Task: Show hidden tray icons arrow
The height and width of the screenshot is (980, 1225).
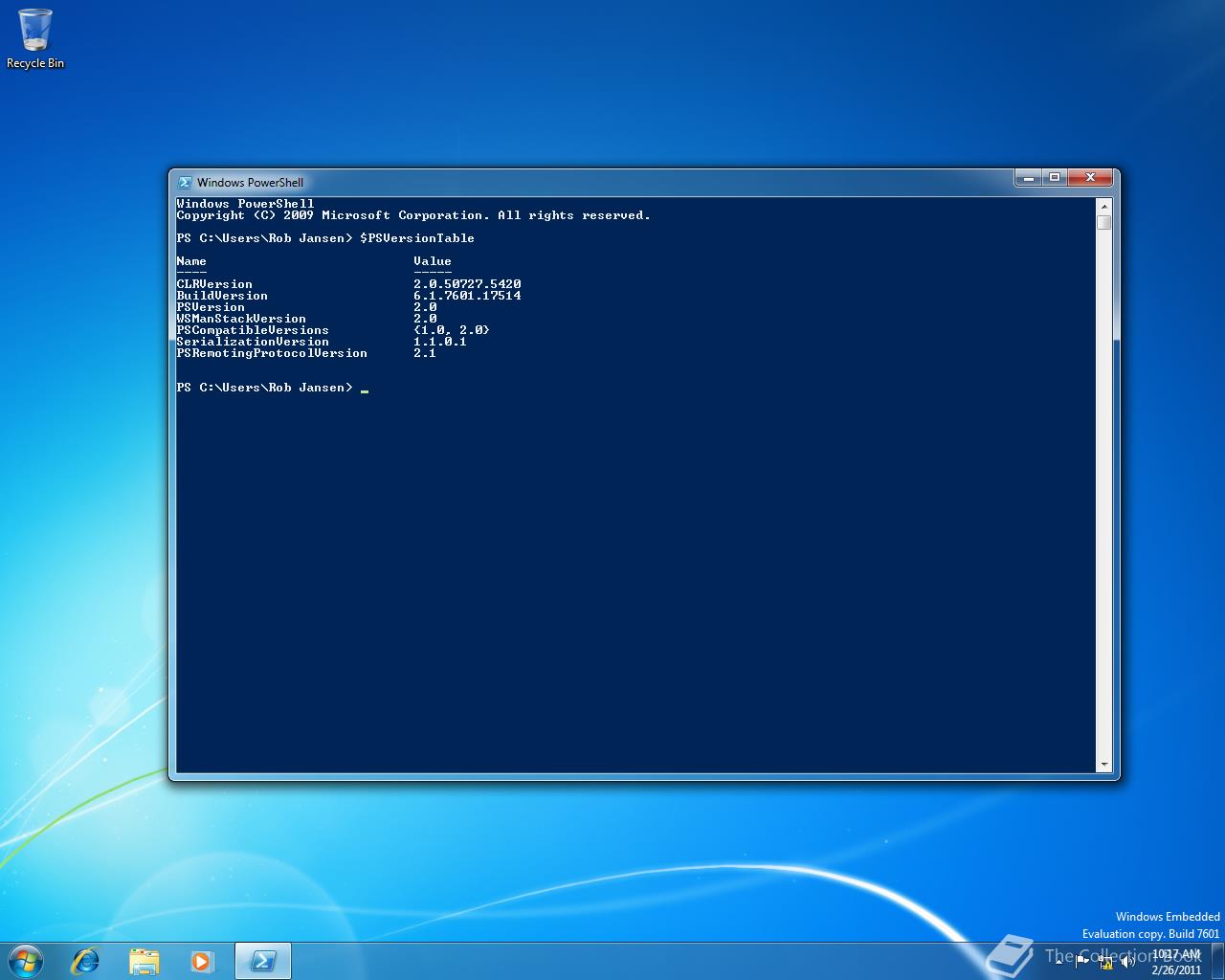Action: pyautogui.click(x=1058, y=962)
